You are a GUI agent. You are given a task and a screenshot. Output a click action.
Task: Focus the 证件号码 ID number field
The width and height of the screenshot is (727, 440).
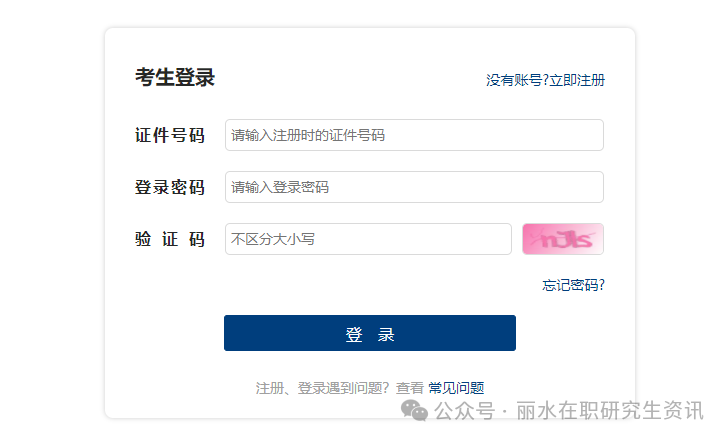point(414,135)
